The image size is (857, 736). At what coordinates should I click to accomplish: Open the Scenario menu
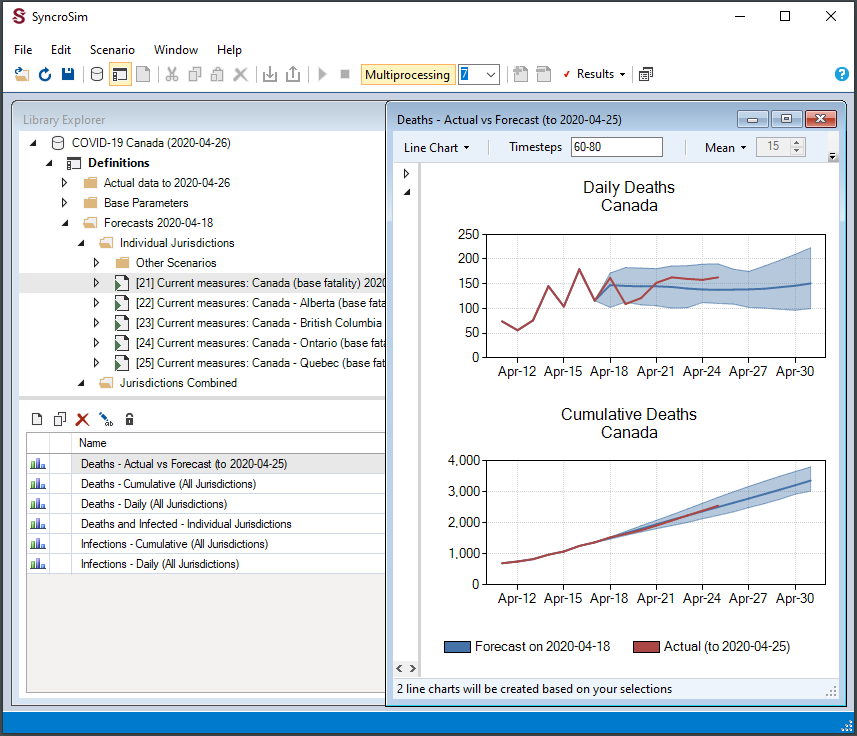(x=112, y=50)
